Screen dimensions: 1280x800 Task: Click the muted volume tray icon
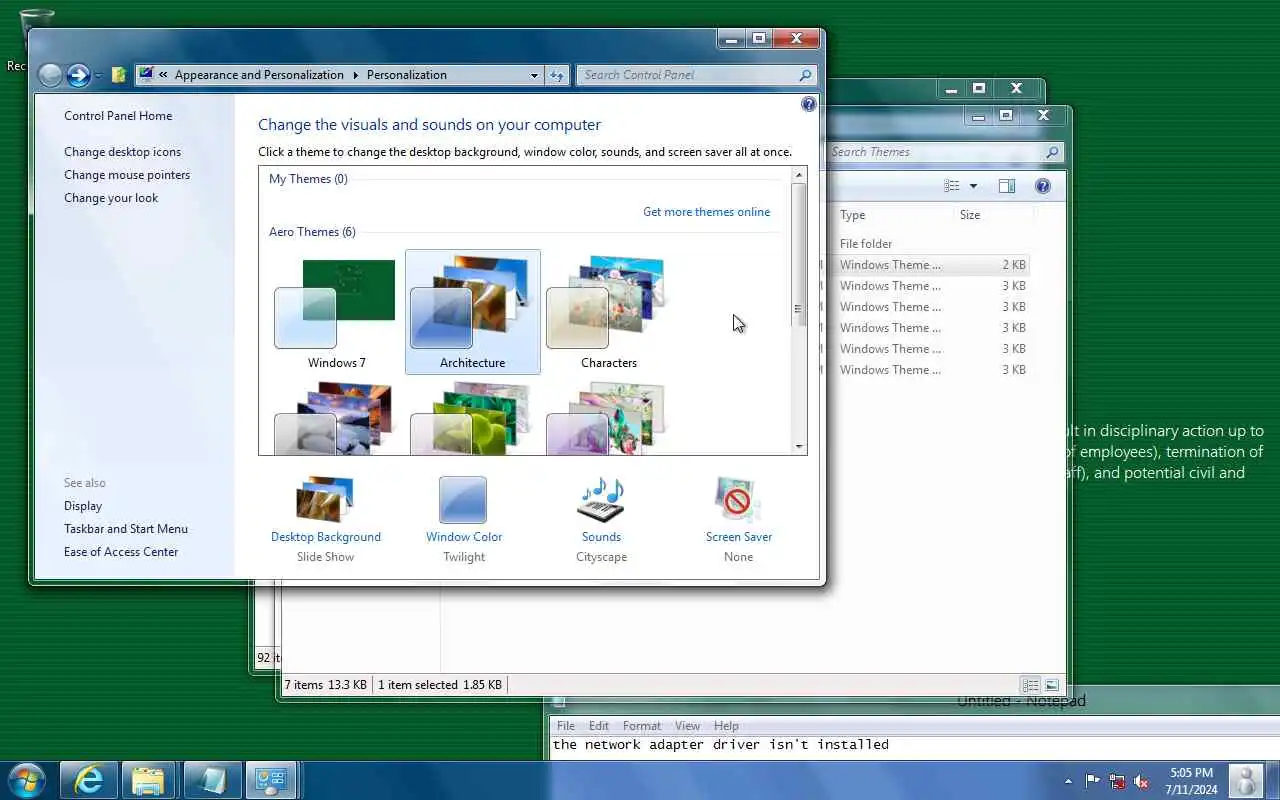click(1141, 782)
